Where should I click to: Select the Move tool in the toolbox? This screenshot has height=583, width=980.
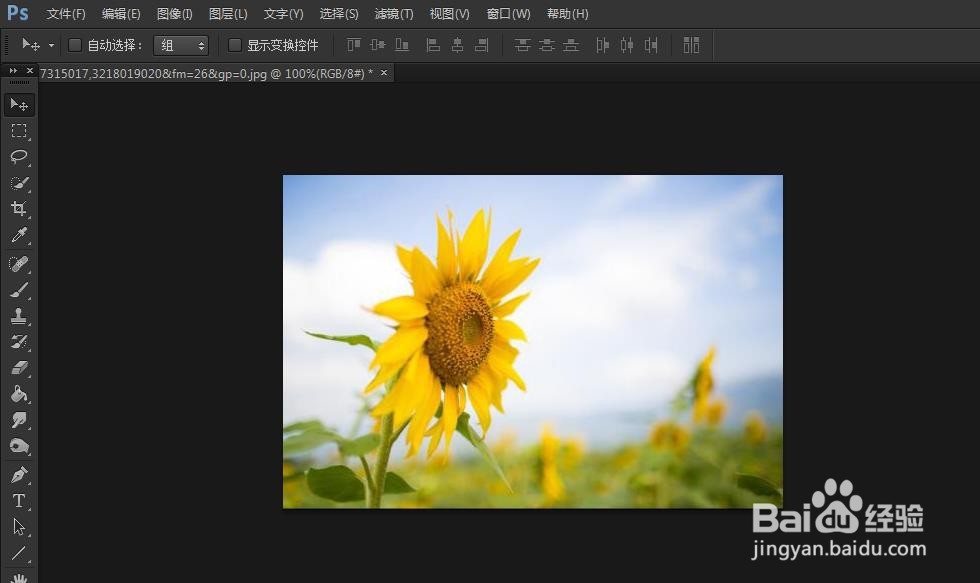(x=19, y=104)
